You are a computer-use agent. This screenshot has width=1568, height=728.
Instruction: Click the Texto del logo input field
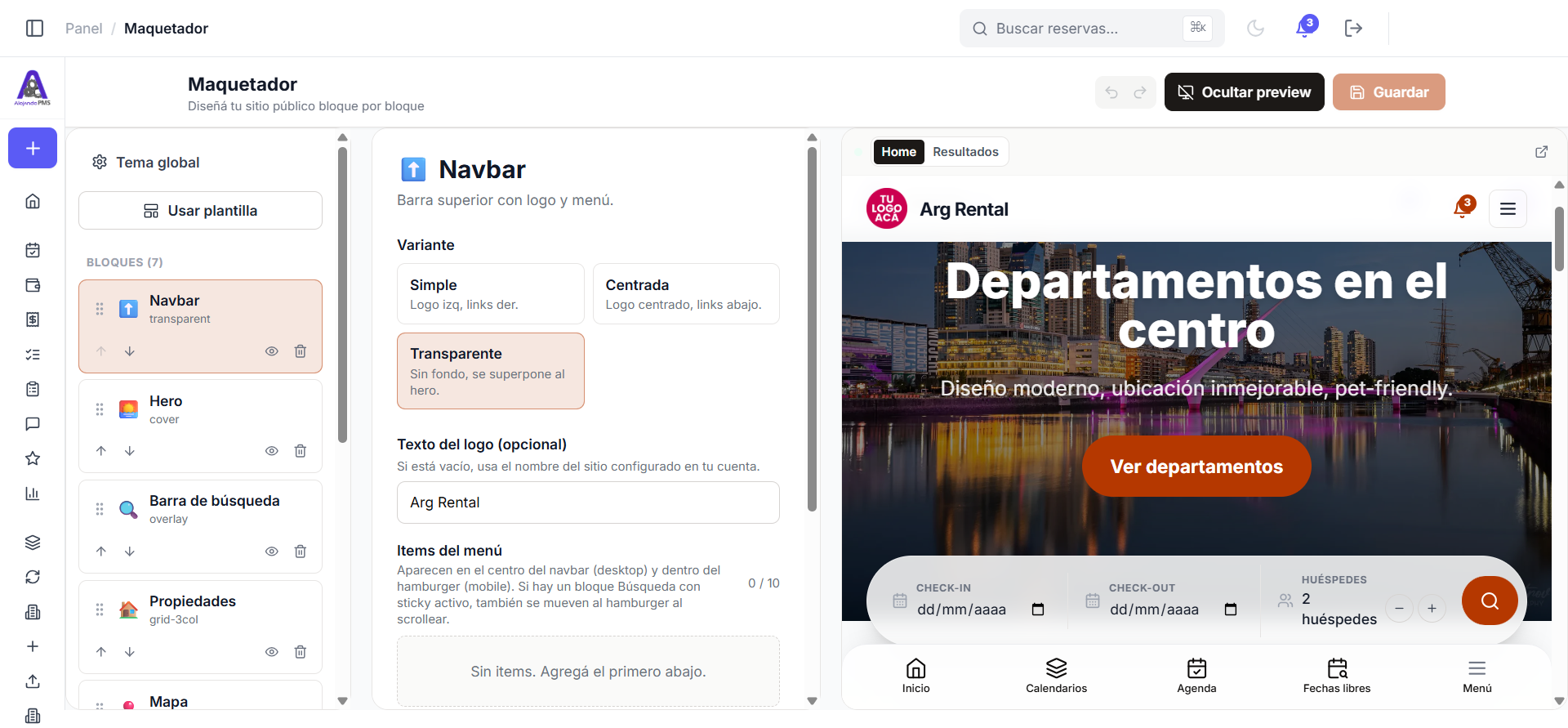[x=588, y=502]
